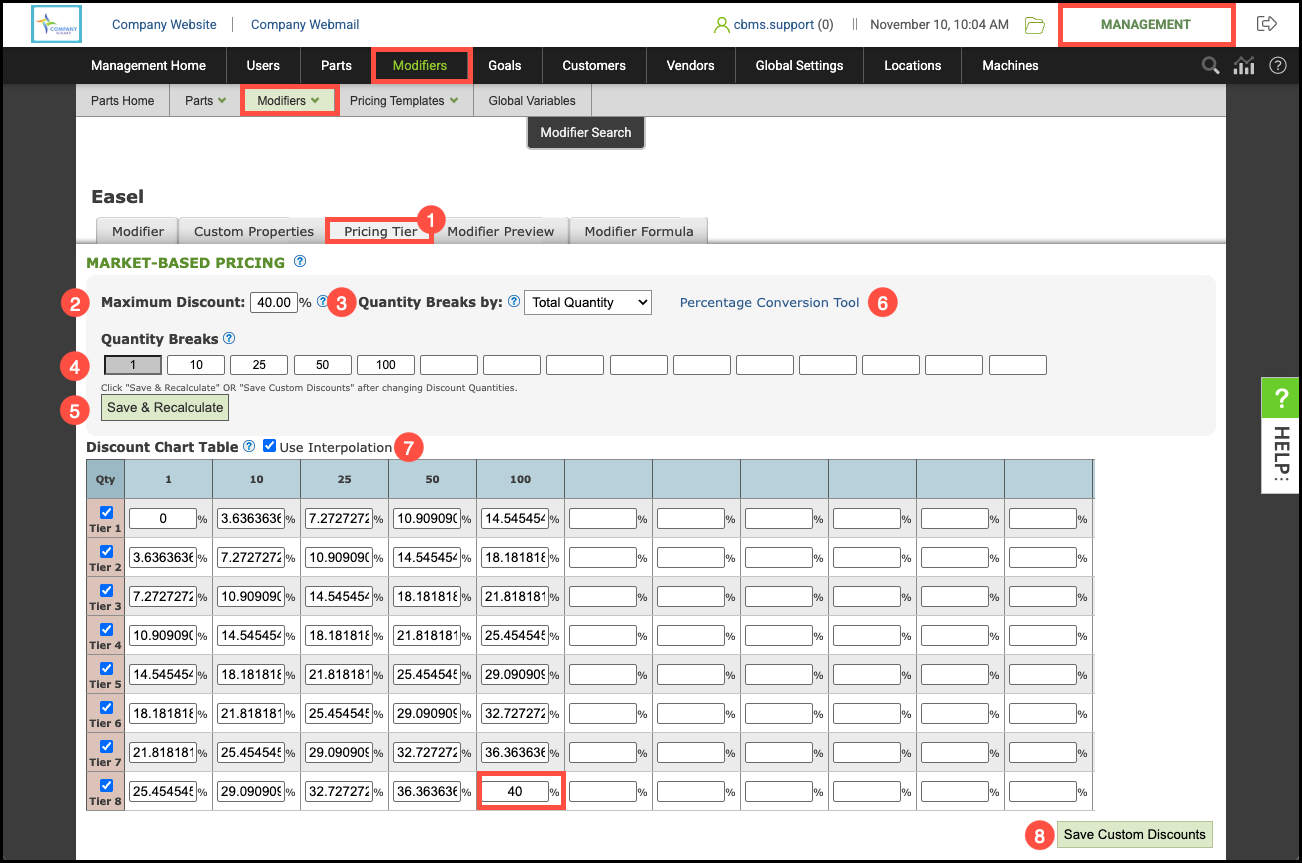
Task: Toggle the Use Interpolation checkbox
Action: point(269,446)
